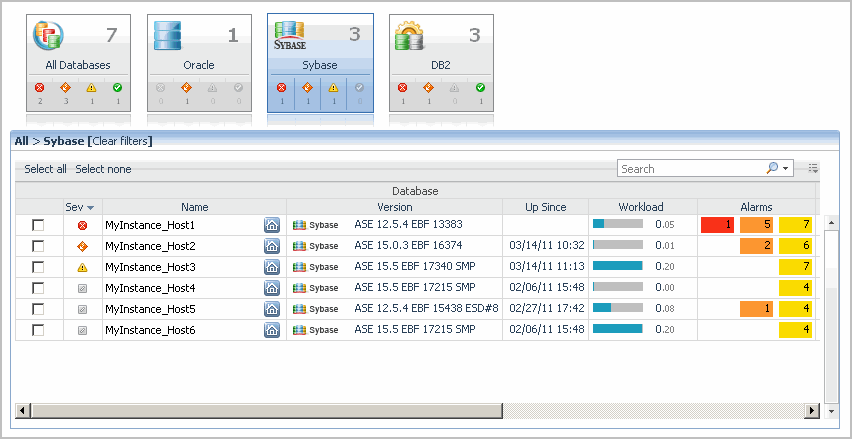
Task: Click vertical scrollbar up arrow
Action: (x=831, y=222)
